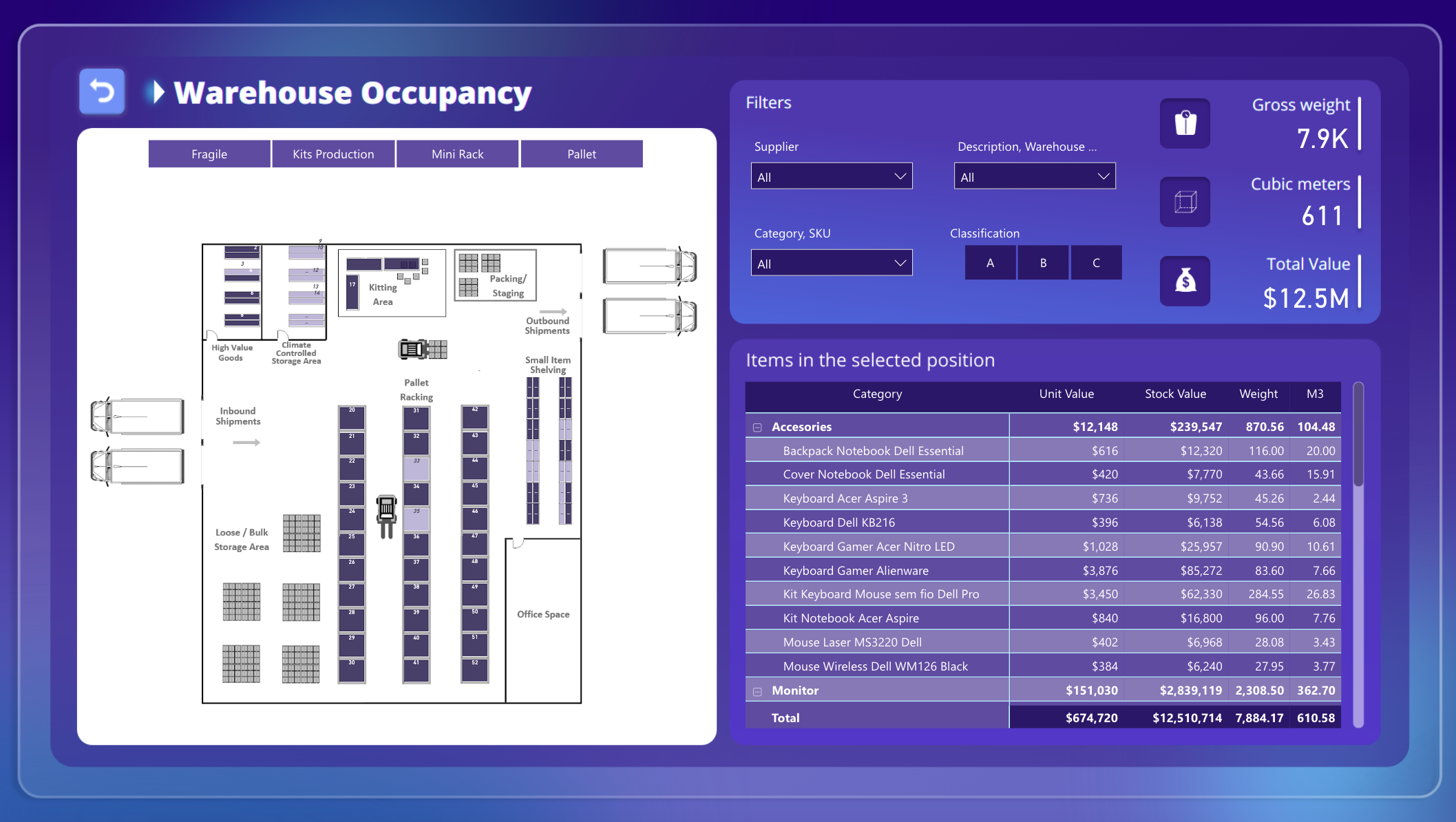This screenshot has width=1456, height=822.
Task: Click the gross weight scale icon
Action: [x=1185, y=124]
